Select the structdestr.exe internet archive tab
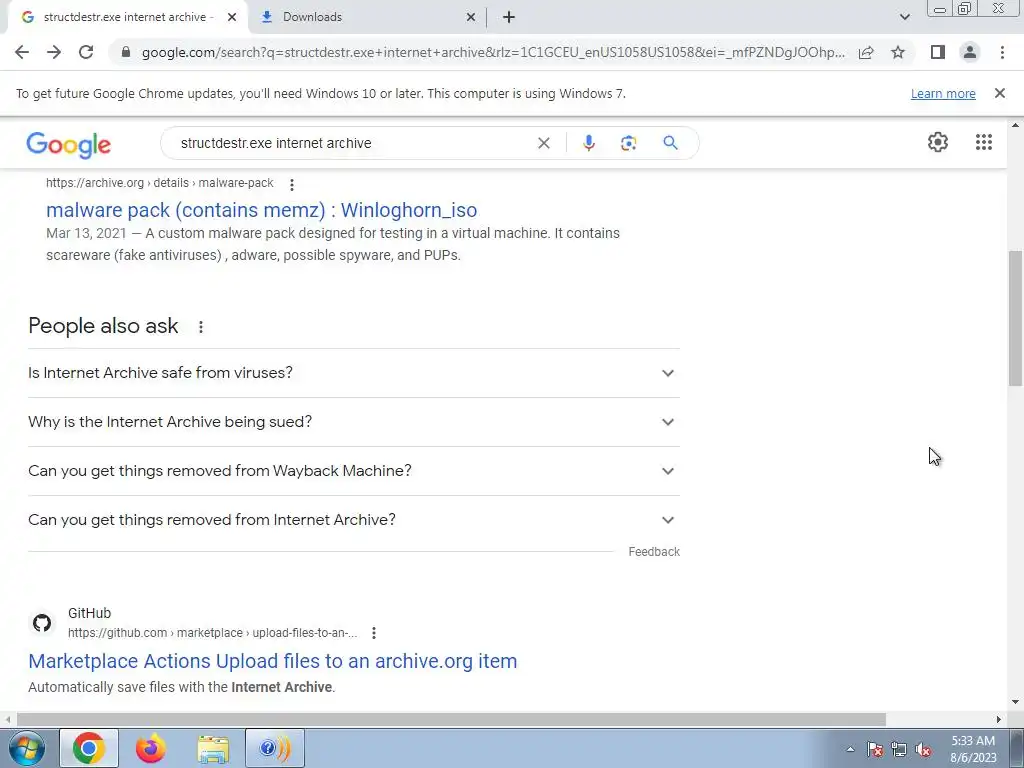This screenshot has height=768, width=1024. (127, 17)
